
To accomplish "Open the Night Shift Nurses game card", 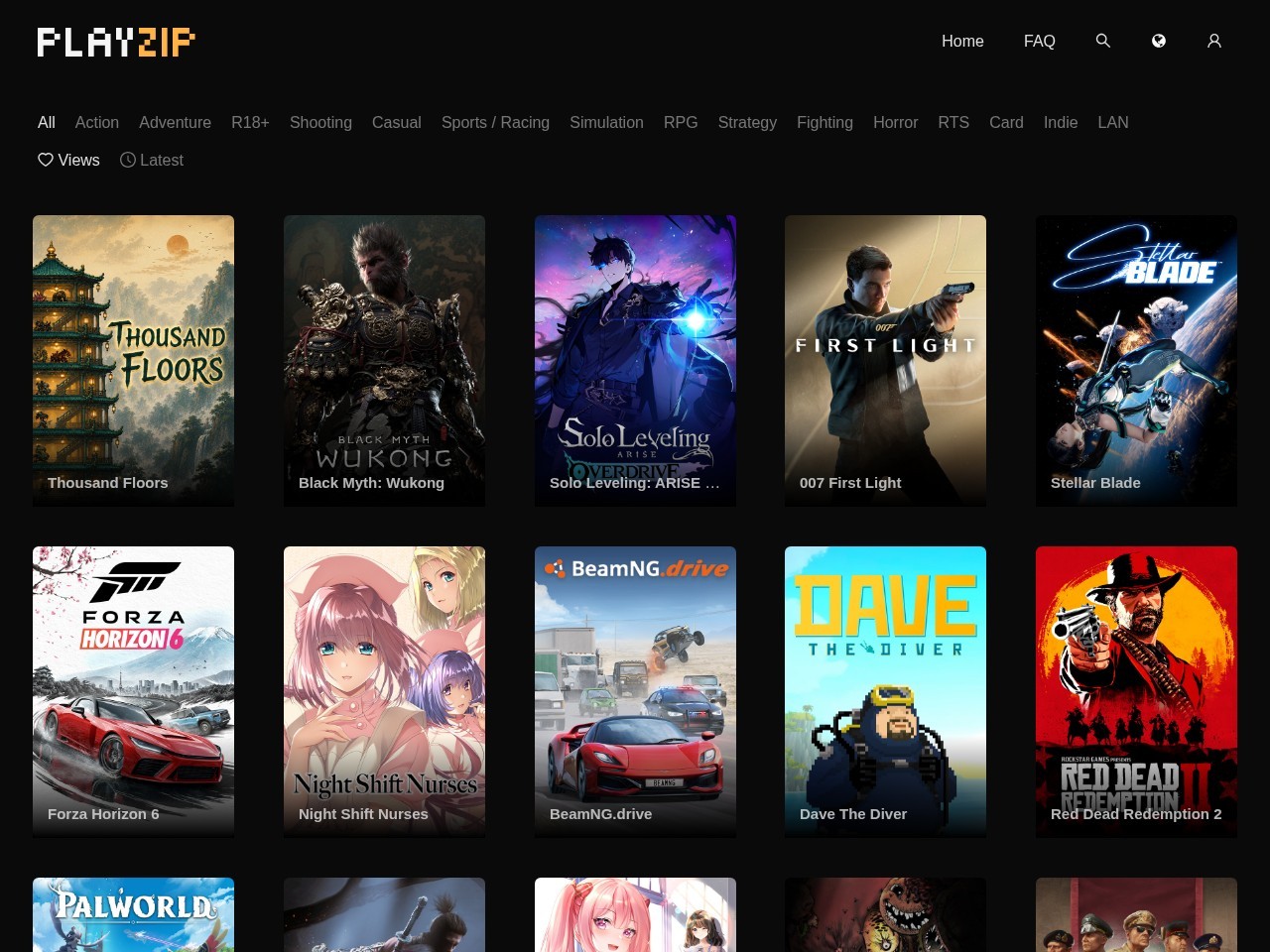I will (x=384, y=692).
